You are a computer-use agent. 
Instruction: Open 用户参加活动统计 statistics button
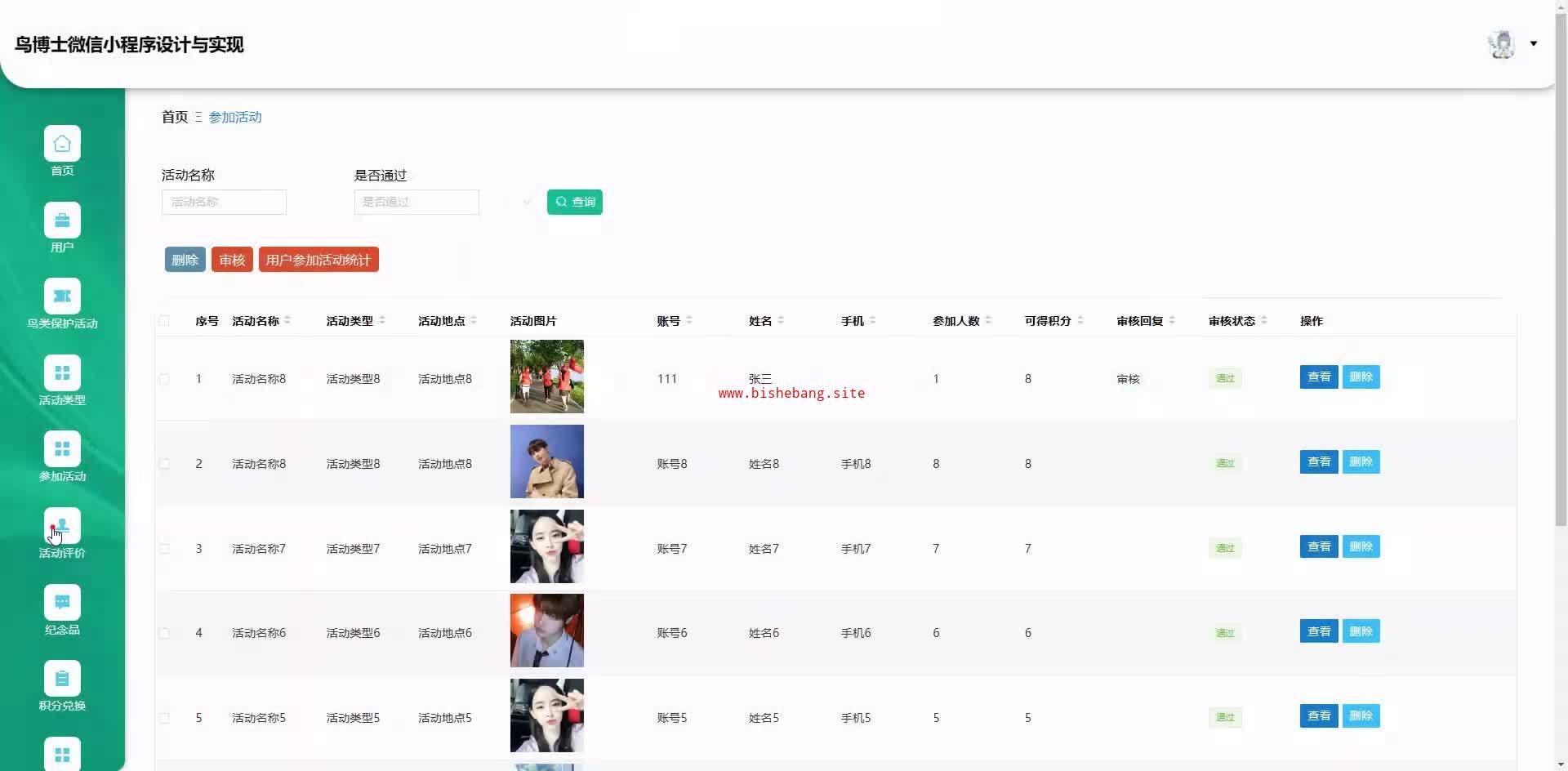pyautogui.click(x=318, y=260)
